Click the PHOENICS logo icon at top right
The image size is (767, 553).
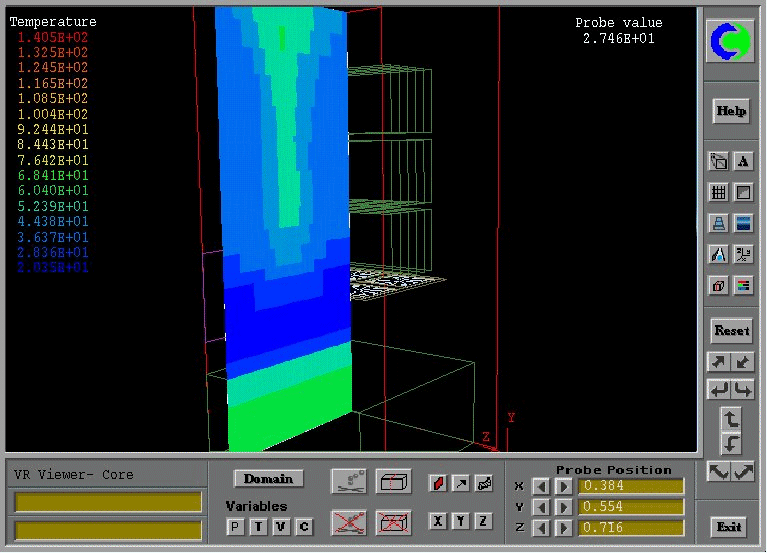pos(731,41)
